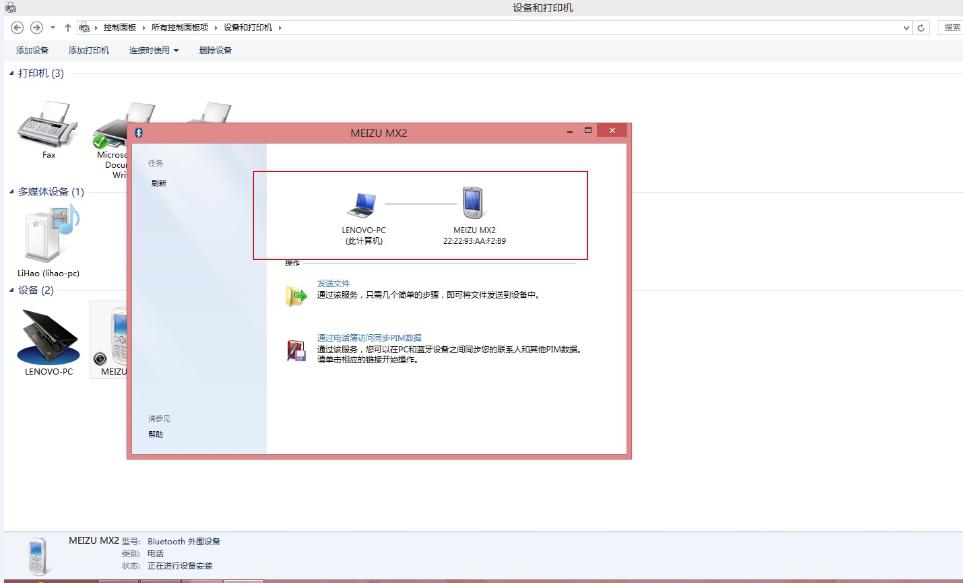Go back with the navigation back arrow
963x583 pixels.
[x=17, y=27]
